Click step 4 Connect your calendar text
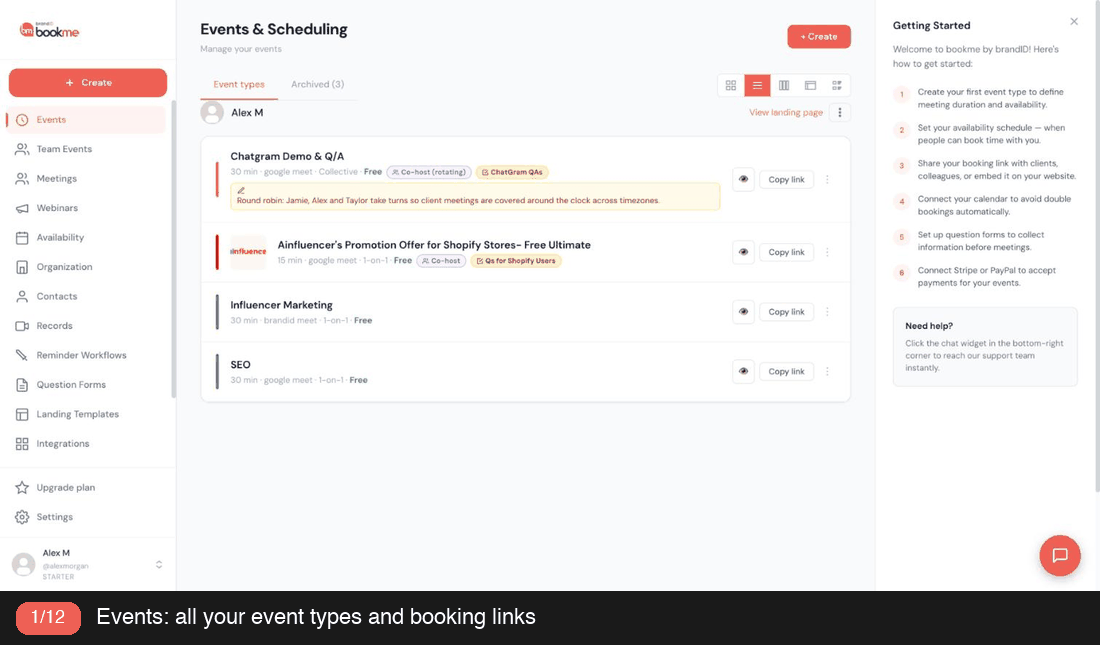This screenshot has height=645, width=1100. click(x=994, y=206)
